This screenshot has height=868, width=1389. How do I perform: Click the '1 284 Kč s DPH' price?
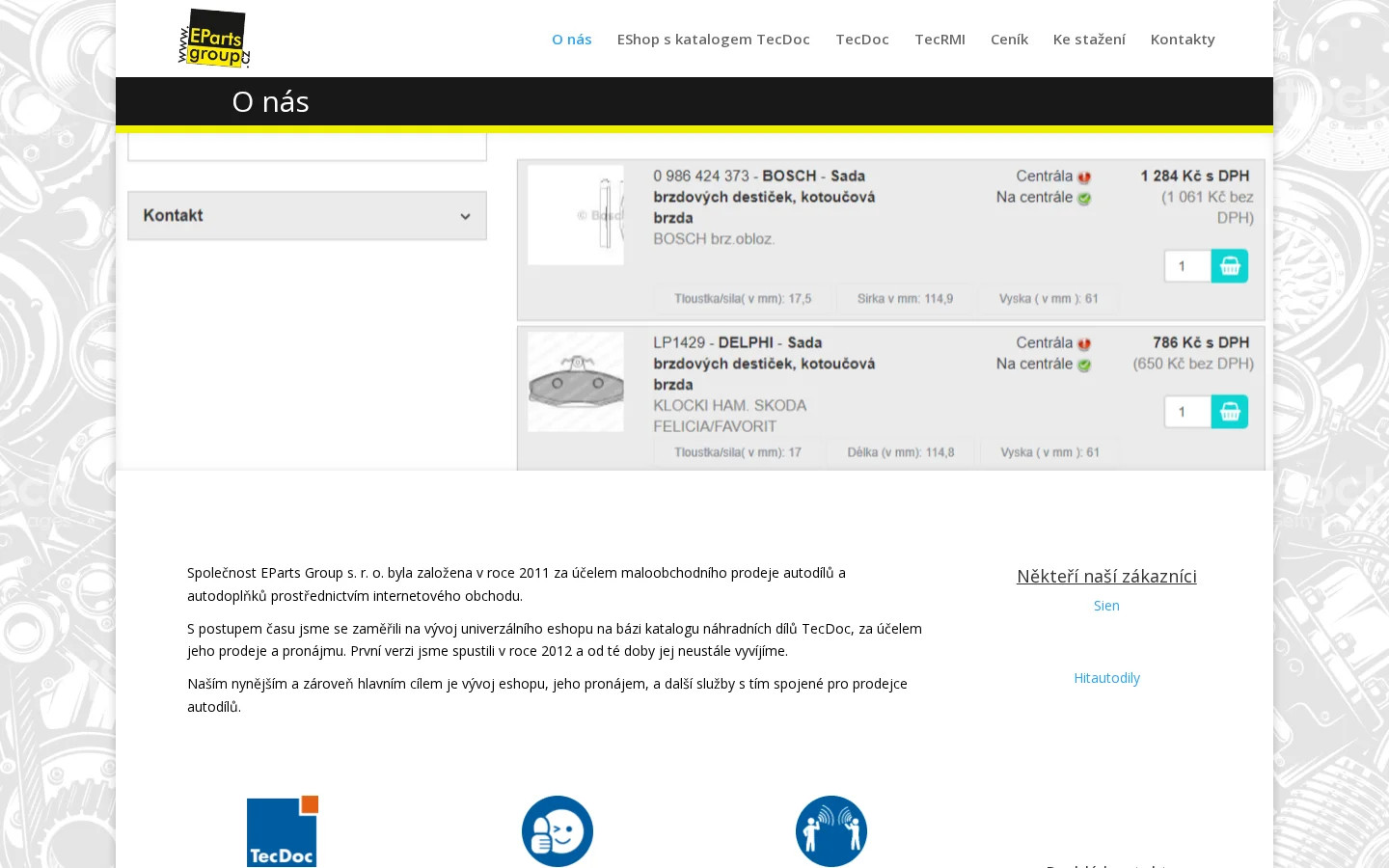(x=1195, y=176)
